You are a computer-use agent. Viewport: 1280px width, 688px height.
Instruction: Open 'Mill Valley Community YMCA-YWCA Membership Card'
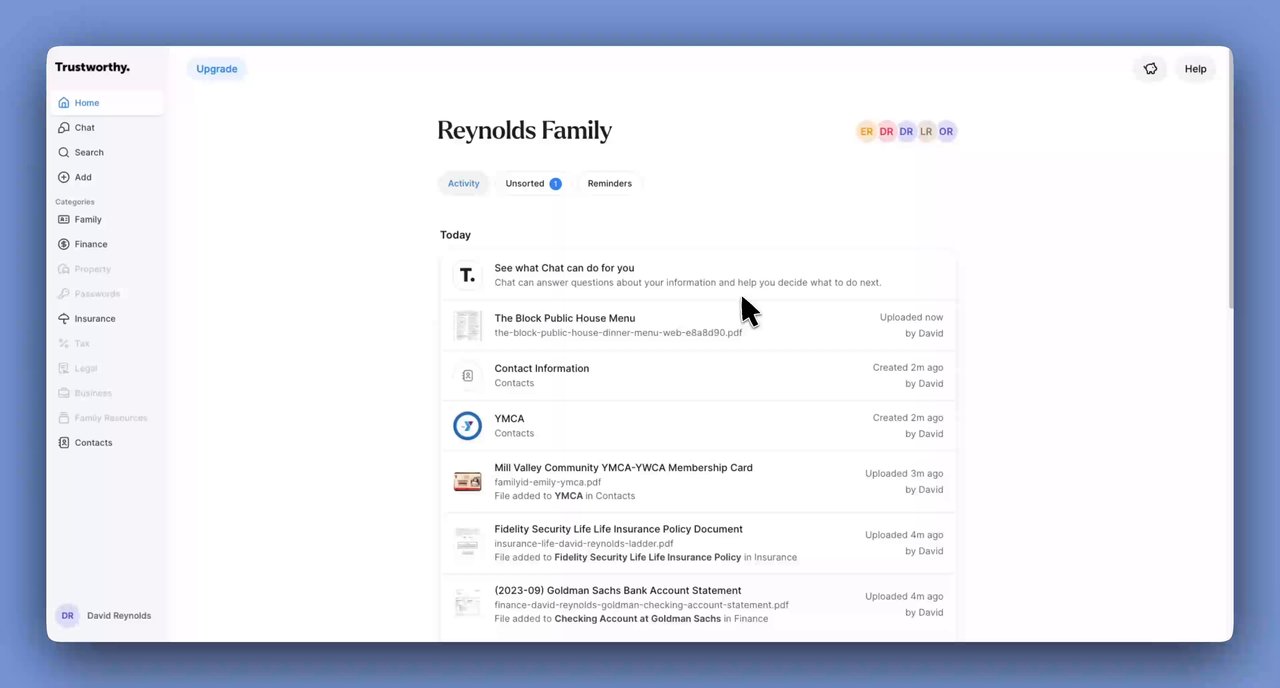click(623, 468)
